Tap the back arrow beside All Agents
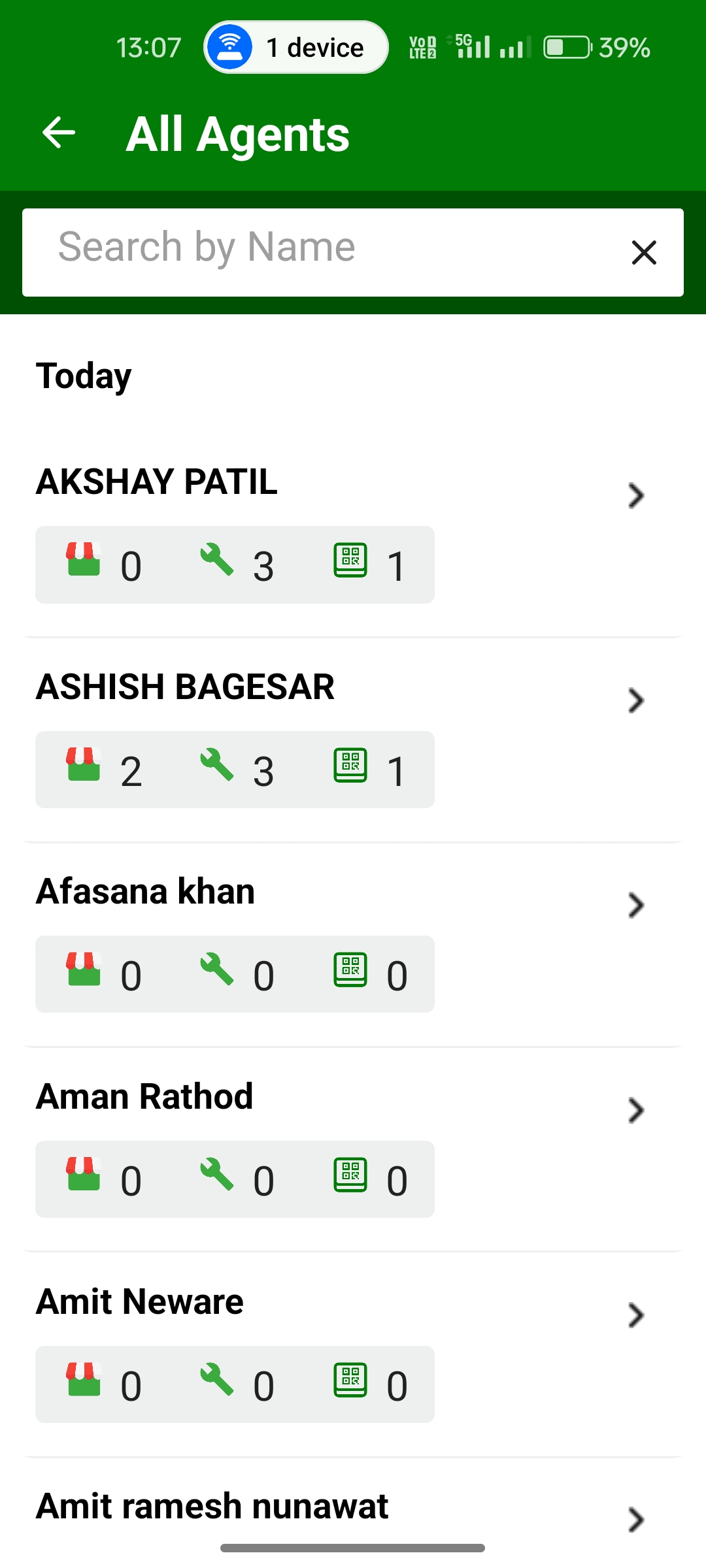The width and height of the screenshot is (706, 1568). (59, 133)
